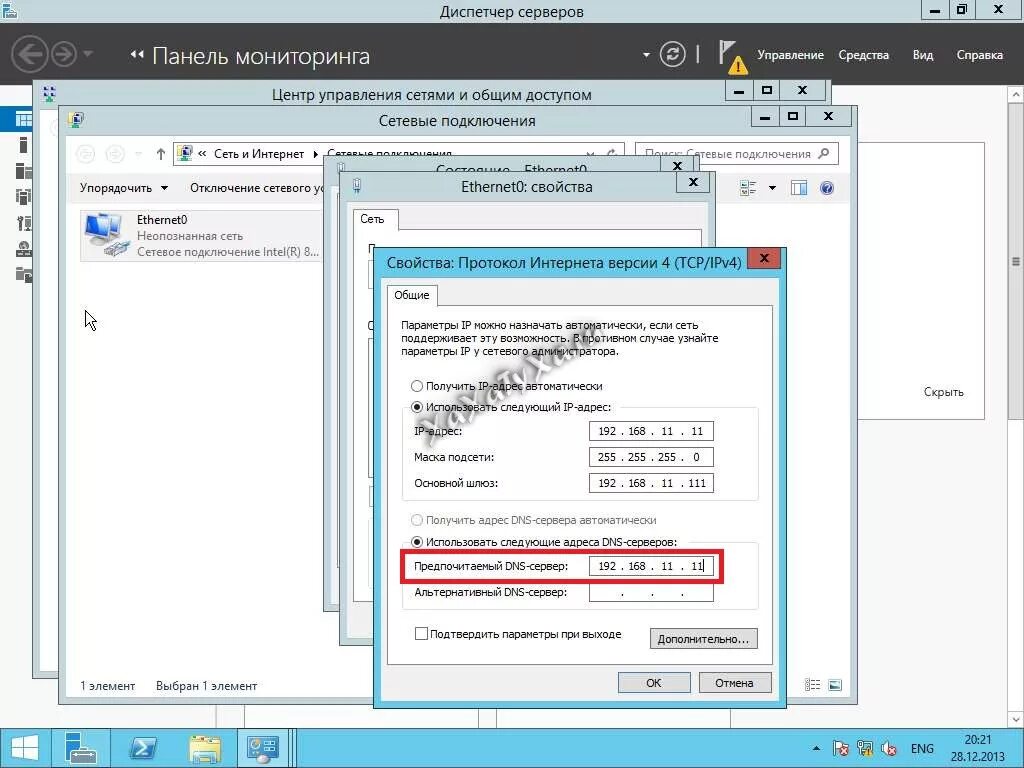Click the ENG language indicator
This screenshot has height=768, width=1024.
(922, 748)
